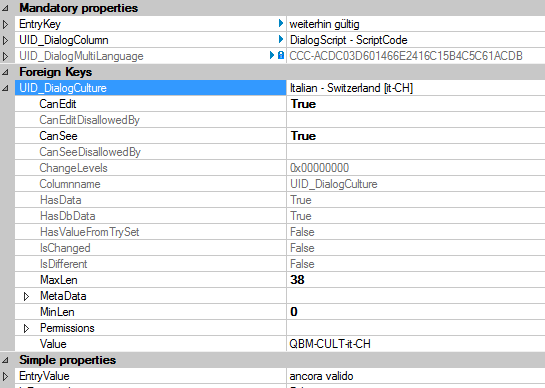Click the Mandatory properties header text
The height and width of the screenshot is (388, 545).
click(79, 8)
